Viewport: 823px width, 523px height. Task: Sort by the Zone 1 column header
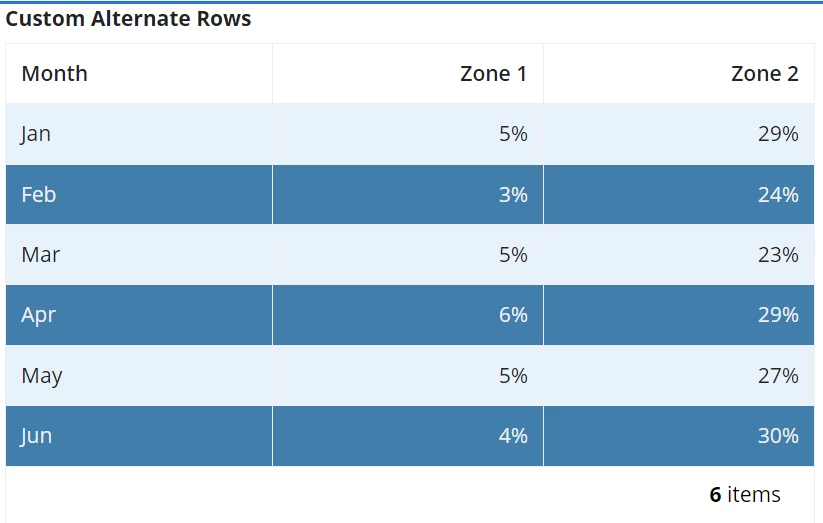(x=408, y=74)
